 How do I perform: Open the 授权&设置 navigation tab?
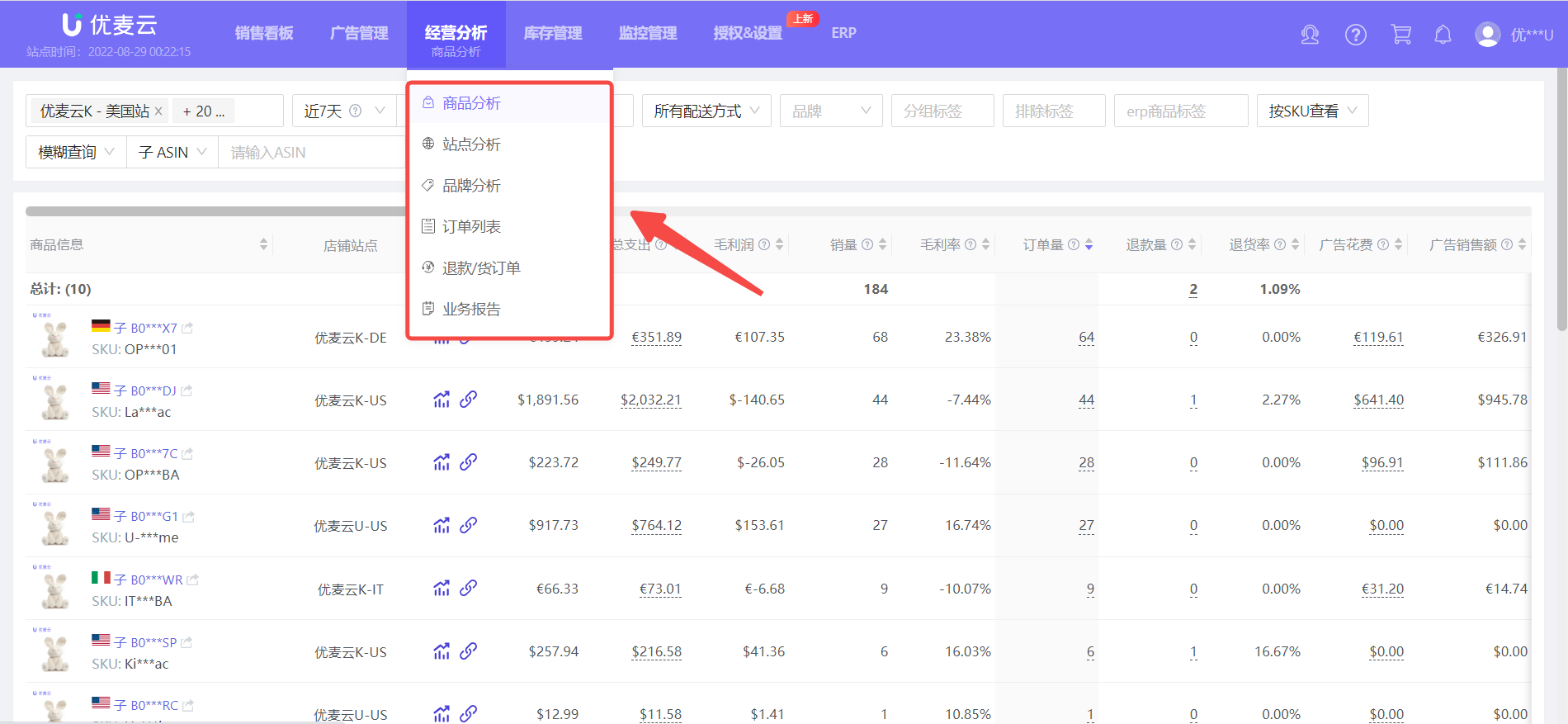click(748, 33)
